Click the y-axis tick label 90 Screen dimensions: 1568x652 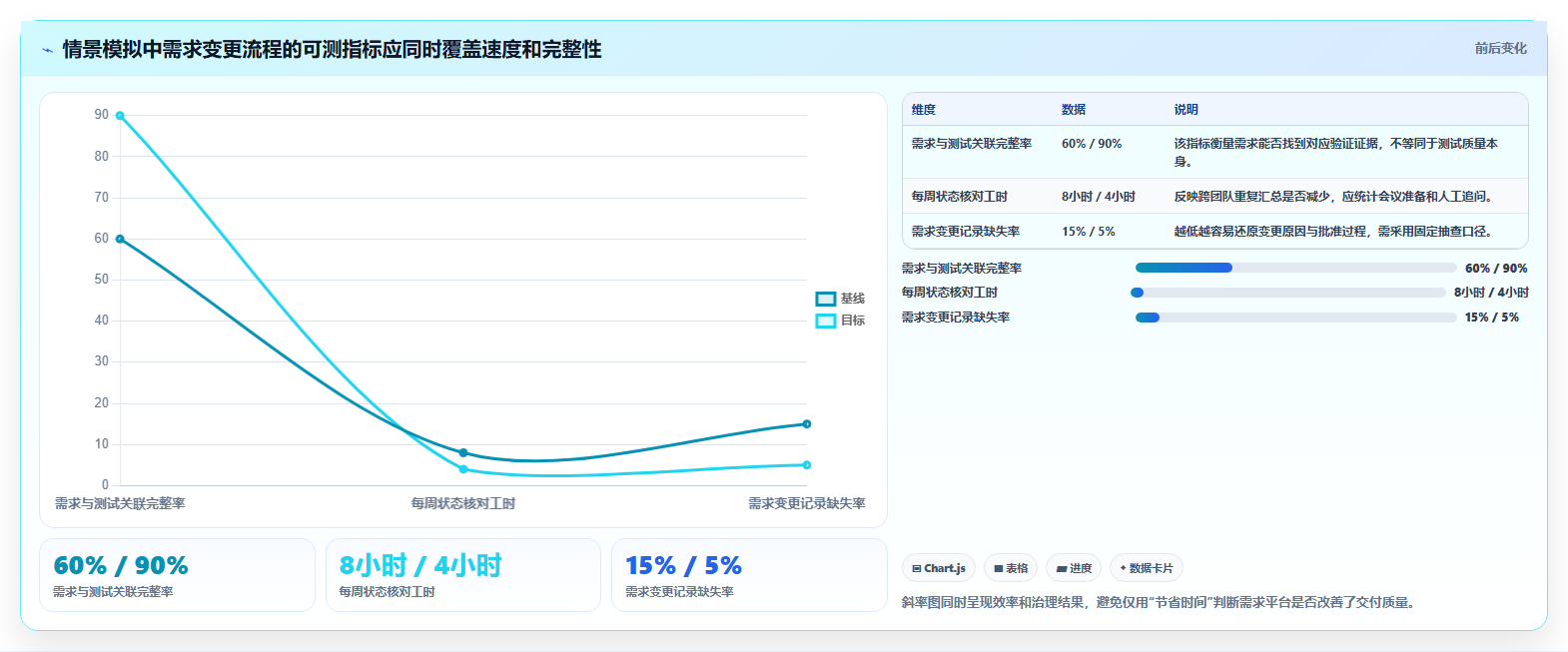102,115
